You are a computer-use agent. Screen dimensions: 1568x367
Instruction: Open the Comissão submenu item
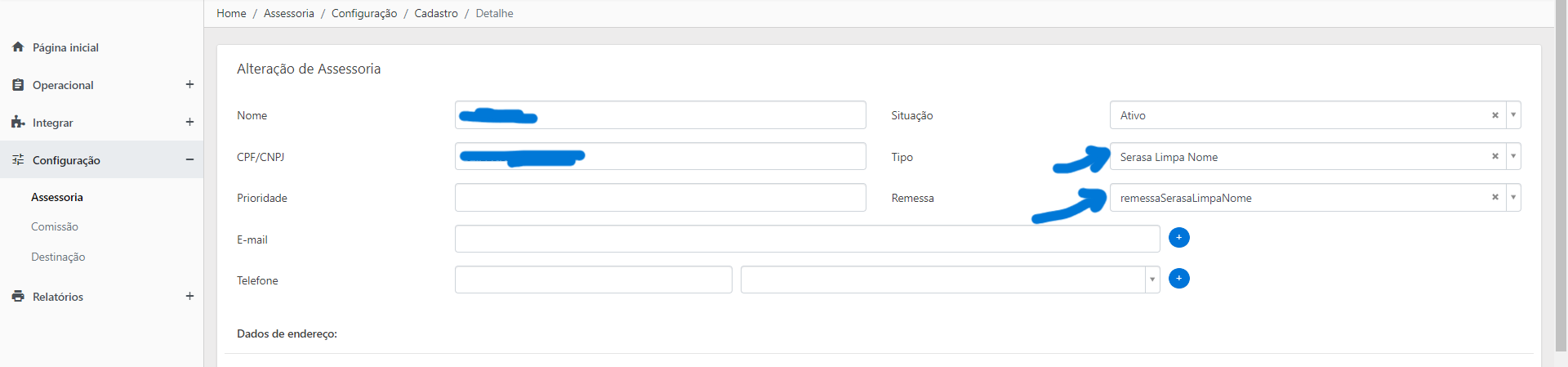pos(55,226)
